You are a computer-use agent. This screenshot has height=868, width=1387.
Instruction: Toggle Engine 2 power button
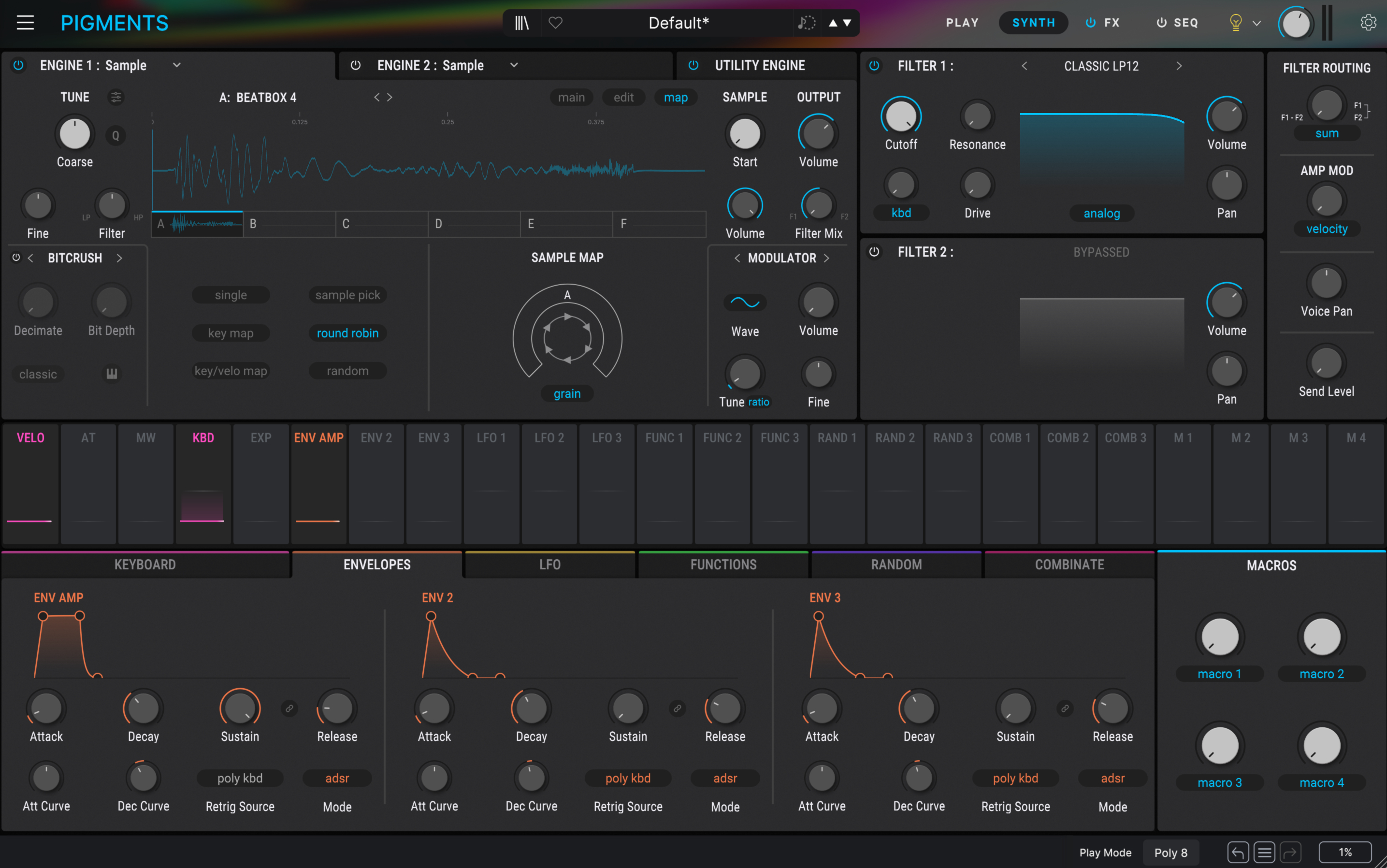[355, 65]
